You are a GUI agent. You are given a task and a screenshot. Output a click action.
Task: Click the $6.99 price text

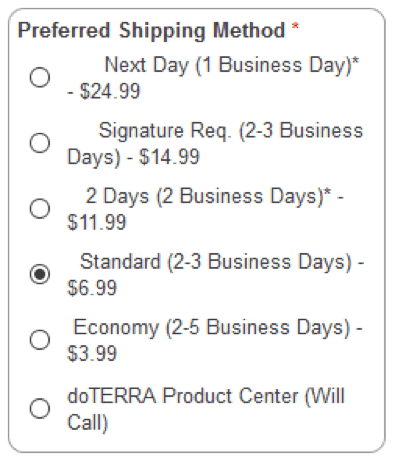tap(92, 288)
